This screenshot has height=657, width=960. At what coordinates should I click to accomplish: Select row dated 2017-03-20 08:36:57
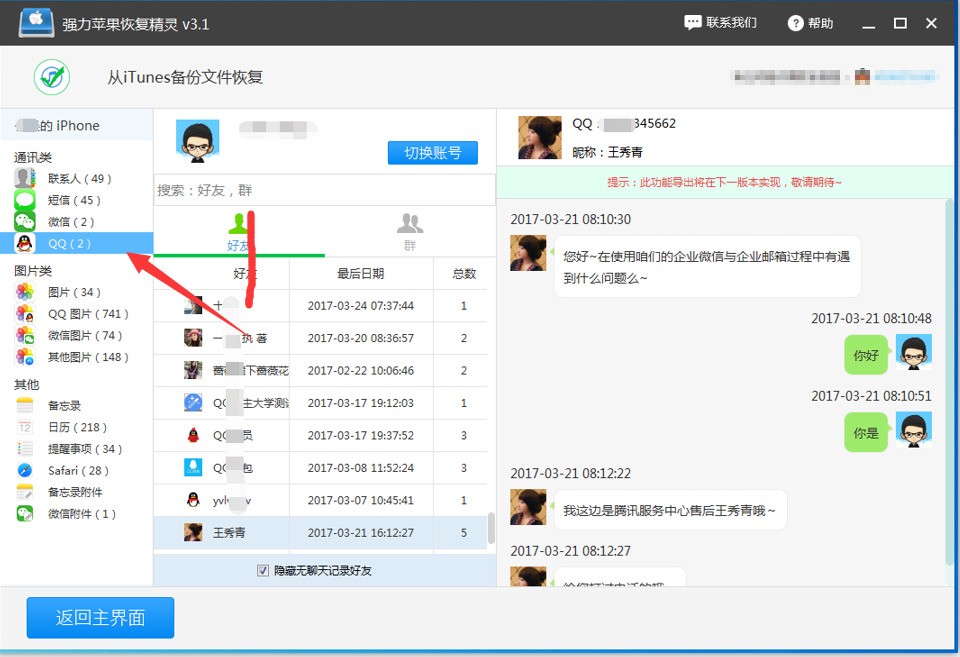[320, 338]
